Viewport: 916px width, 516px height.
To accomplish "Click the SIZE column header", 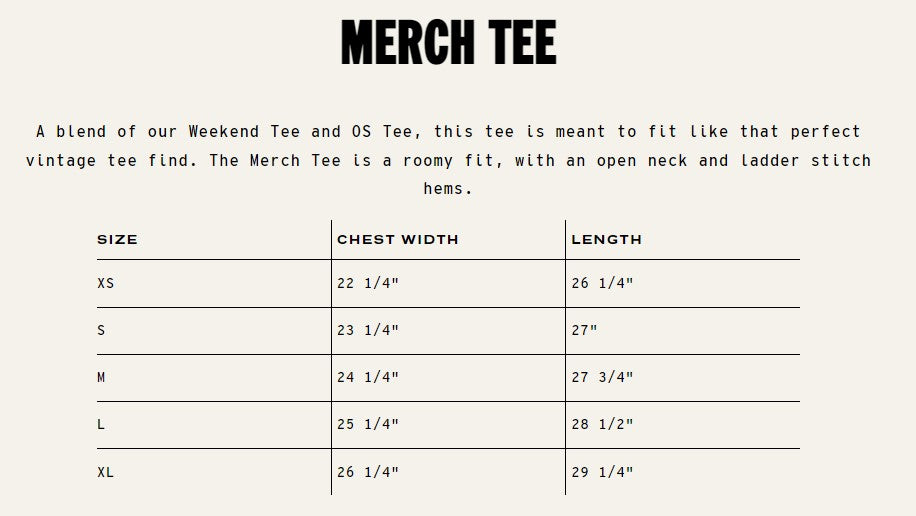I will [x=117, y=240].
